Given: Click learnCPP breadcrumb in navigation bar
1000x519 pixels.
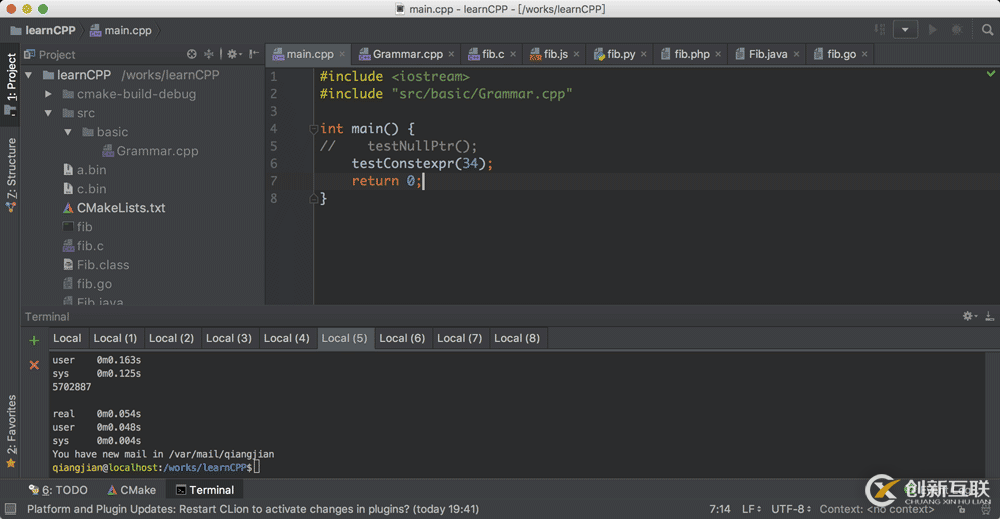Looking at the screenshot, I should (x=43, y=30).
